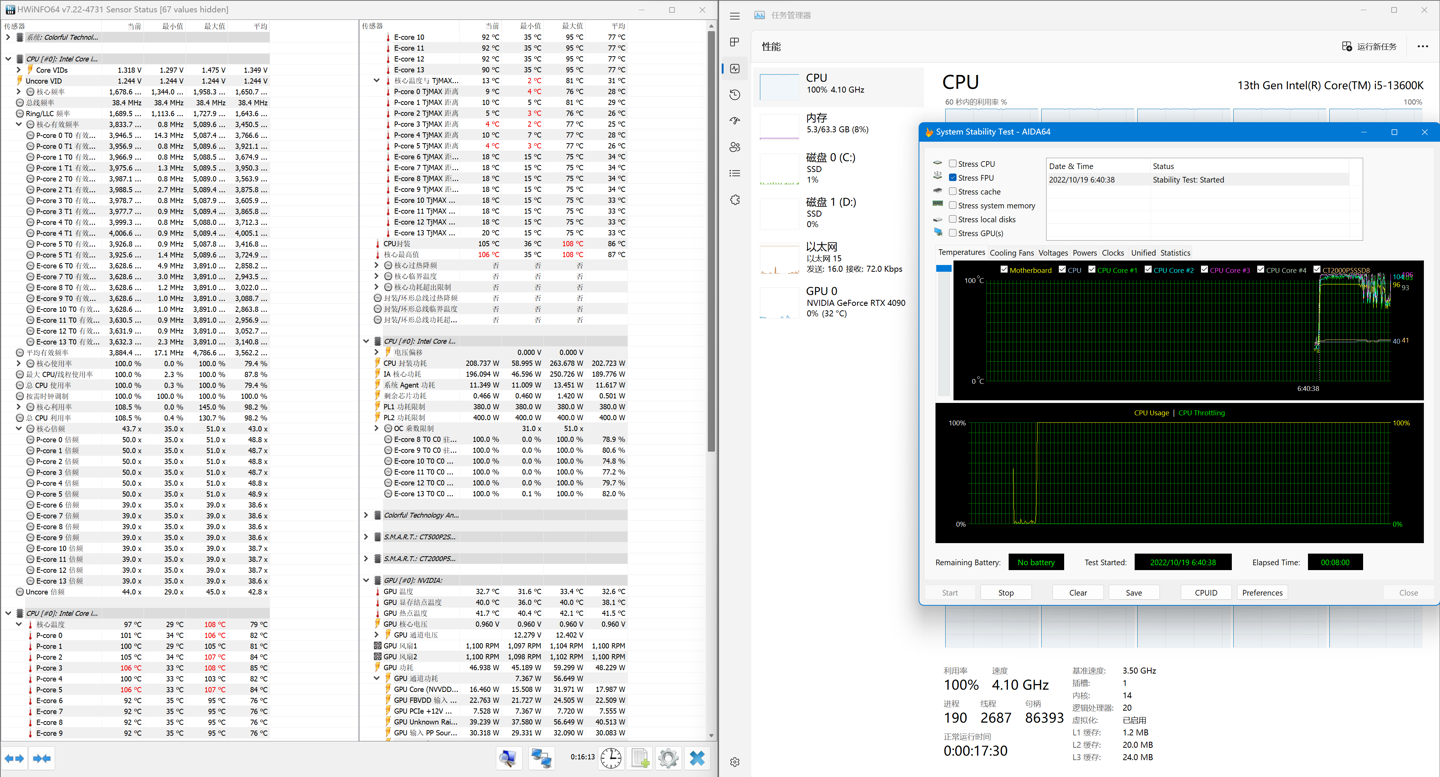Select 以太网 performance item in Task Manager
The width and height of the screenshot is (1440, 777).
coord(838,257)
